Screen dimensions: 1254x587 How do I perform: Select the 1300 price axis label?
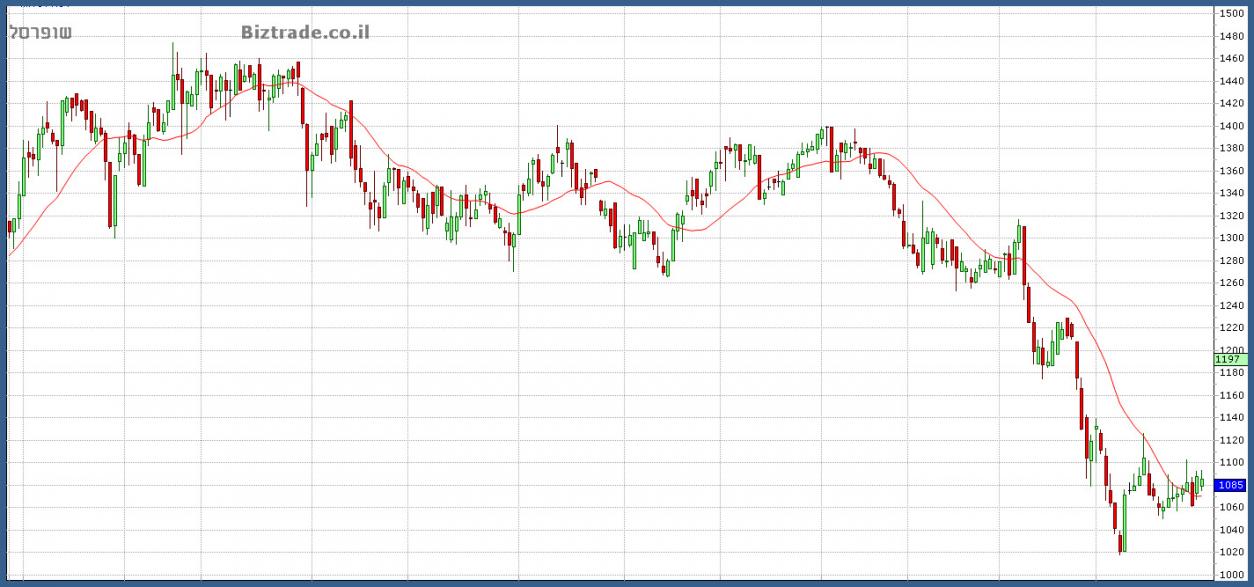[1230, 238]
